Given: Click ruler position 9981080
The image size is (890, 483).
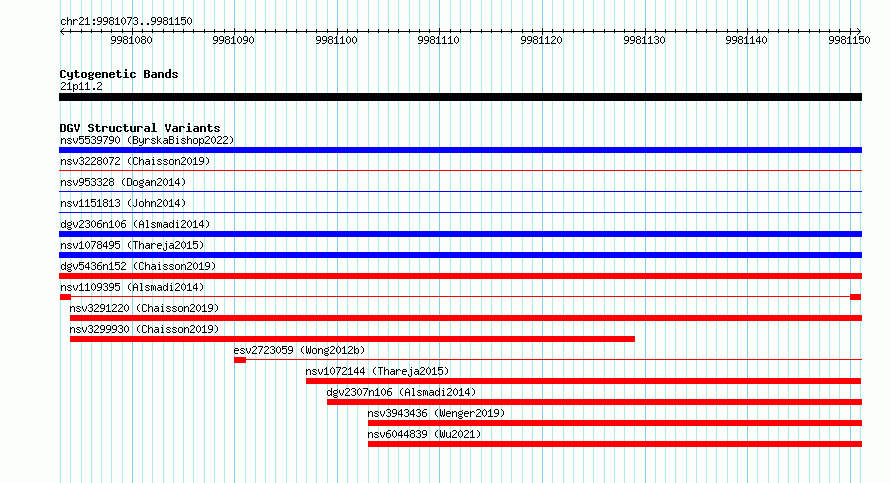Looking at the screenshot, I should [131, 40].
